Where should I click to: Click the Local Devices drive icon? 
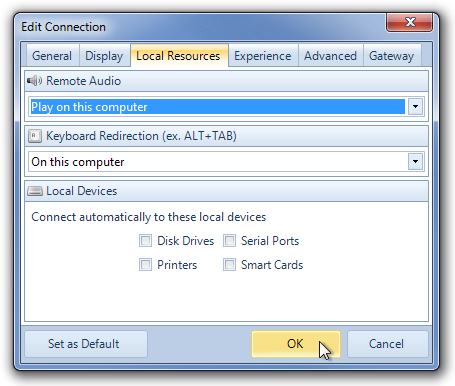(35, 191)
